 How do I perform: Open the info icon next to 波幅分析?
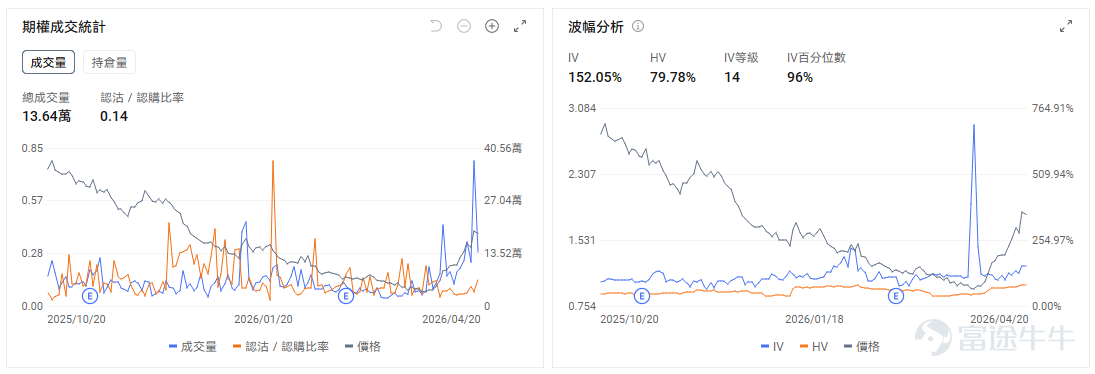click(x=638, y=27)
